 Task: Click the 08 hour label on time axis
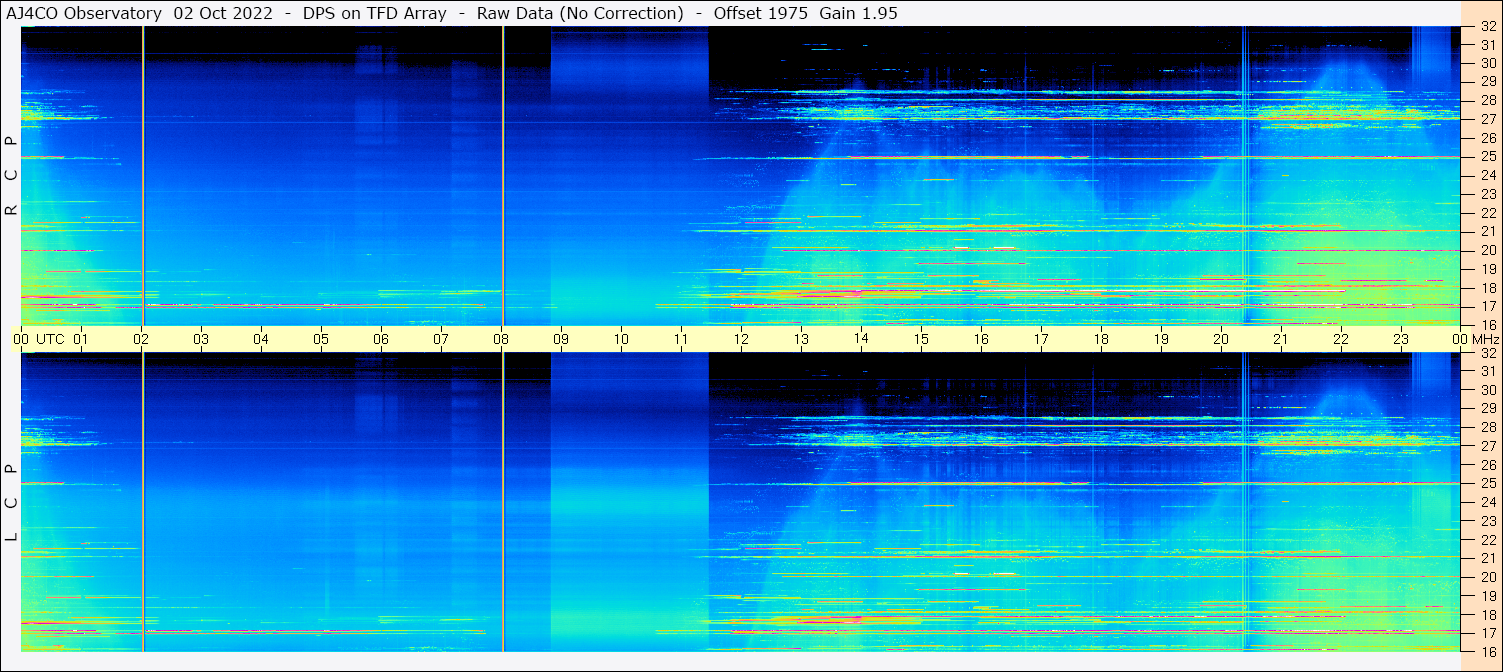501,339
